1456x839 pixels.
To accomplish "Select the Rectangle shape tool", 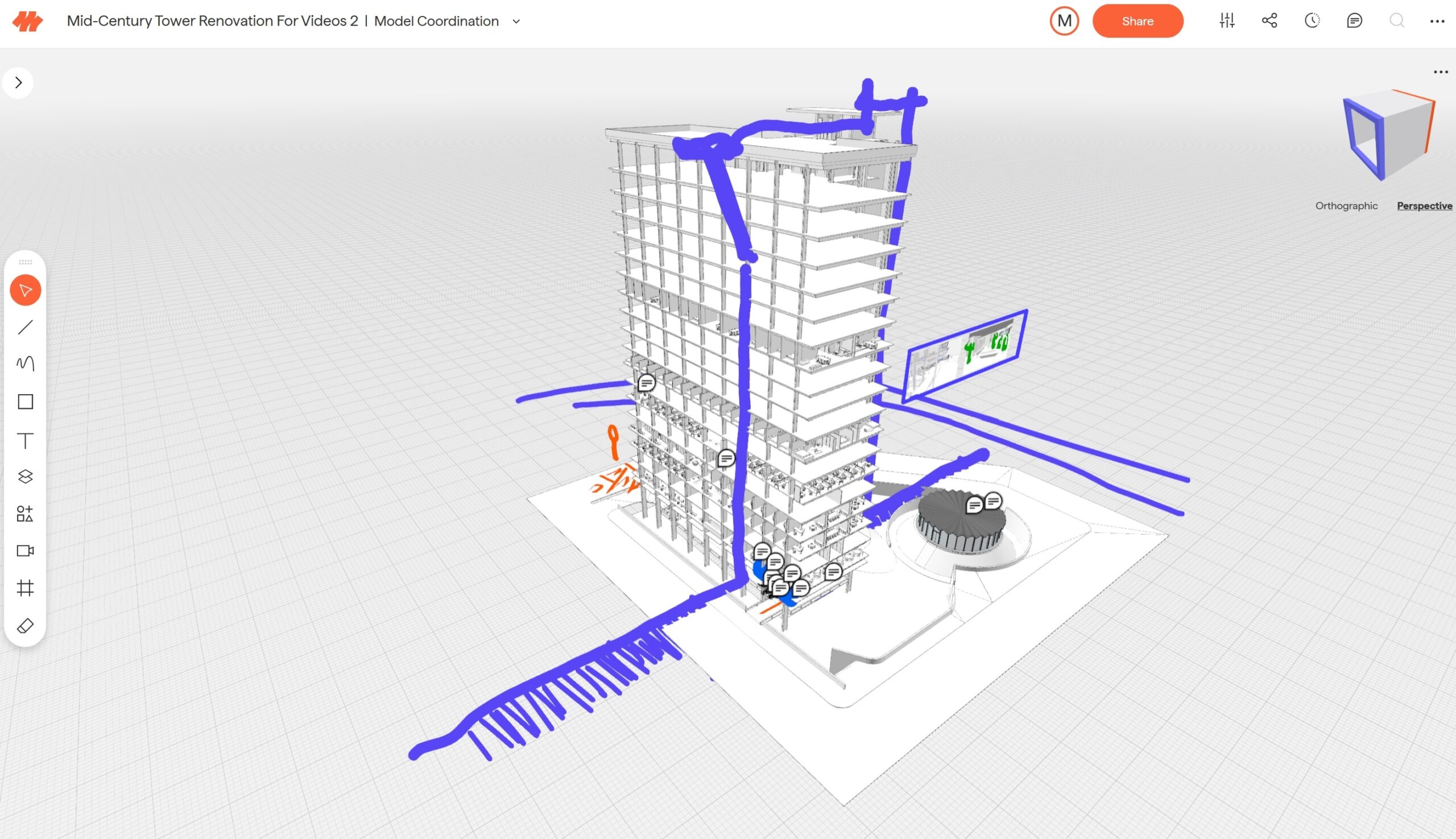I will pyautogui.click(x=26, y=402).
